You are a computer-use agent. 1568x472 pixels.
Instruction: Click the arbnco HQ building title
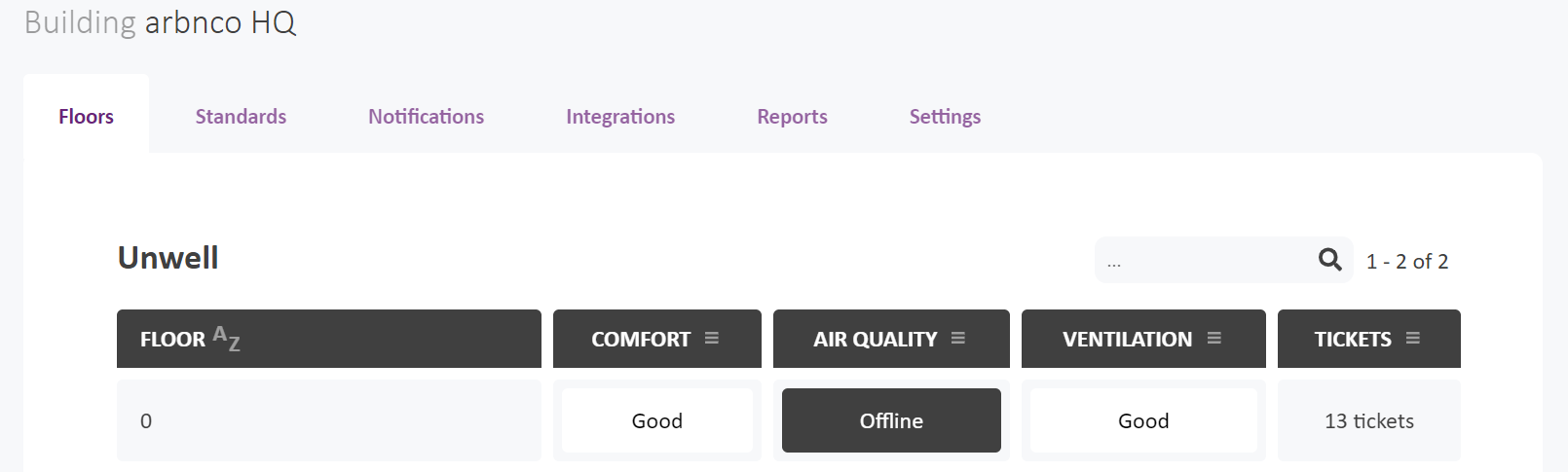click(x=220, y=22)
